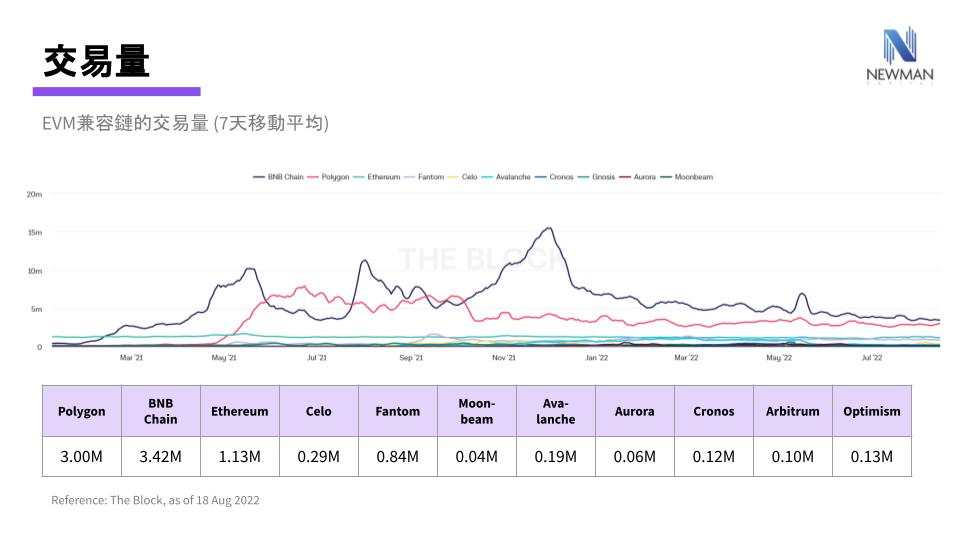Select the 0.84M value cell
The width and height of the screenshot is (960, 540).
pyautogui.click(x=398, y=456)
